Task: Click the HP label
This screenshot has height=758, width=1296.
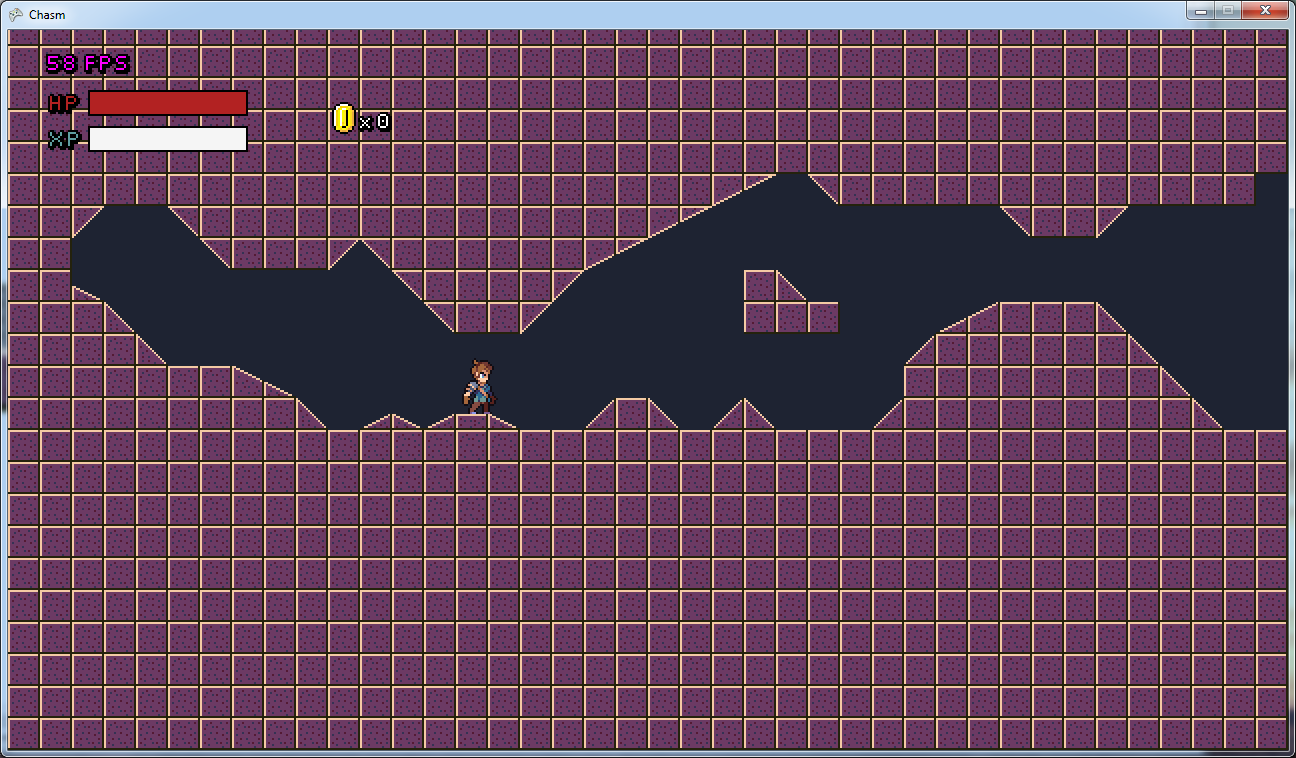Action: 64,104
